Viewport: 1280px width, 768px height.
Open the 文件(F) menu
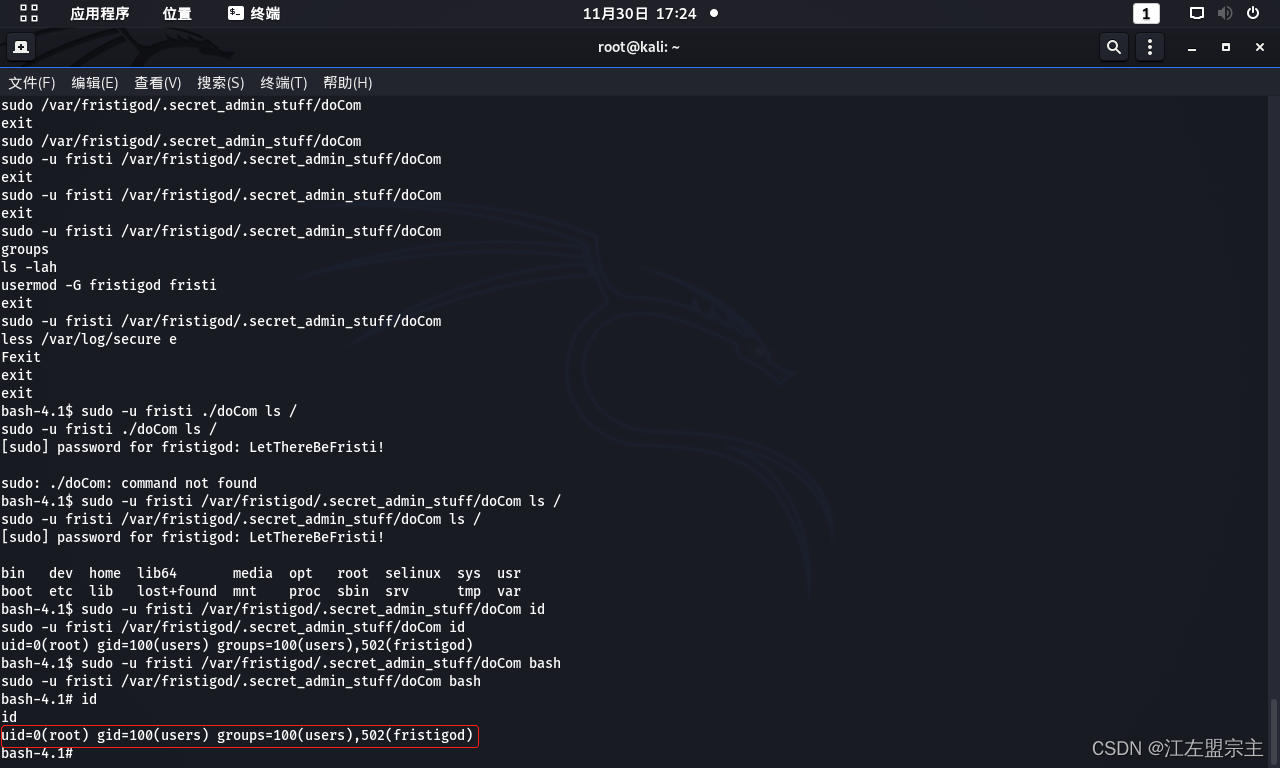[x=32, y=83]
